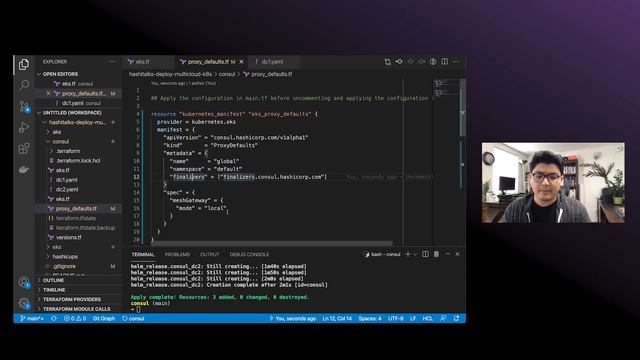640x360 pixels.
Task: Open Git Graph from status bar
Action: (x=104, y=318)
